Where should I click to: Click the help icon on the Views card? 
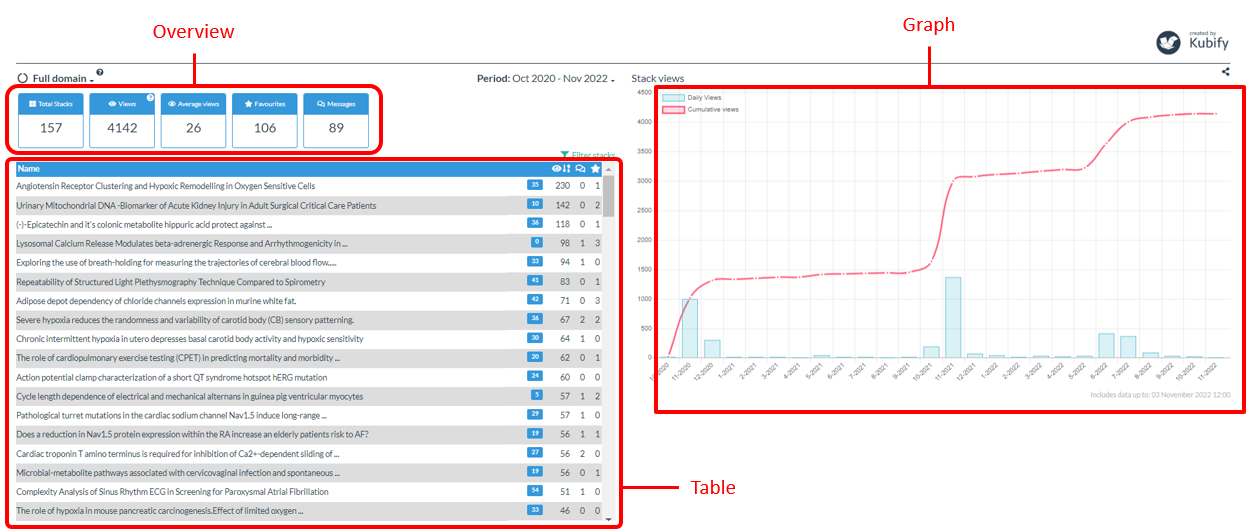[x=150, y=98]
